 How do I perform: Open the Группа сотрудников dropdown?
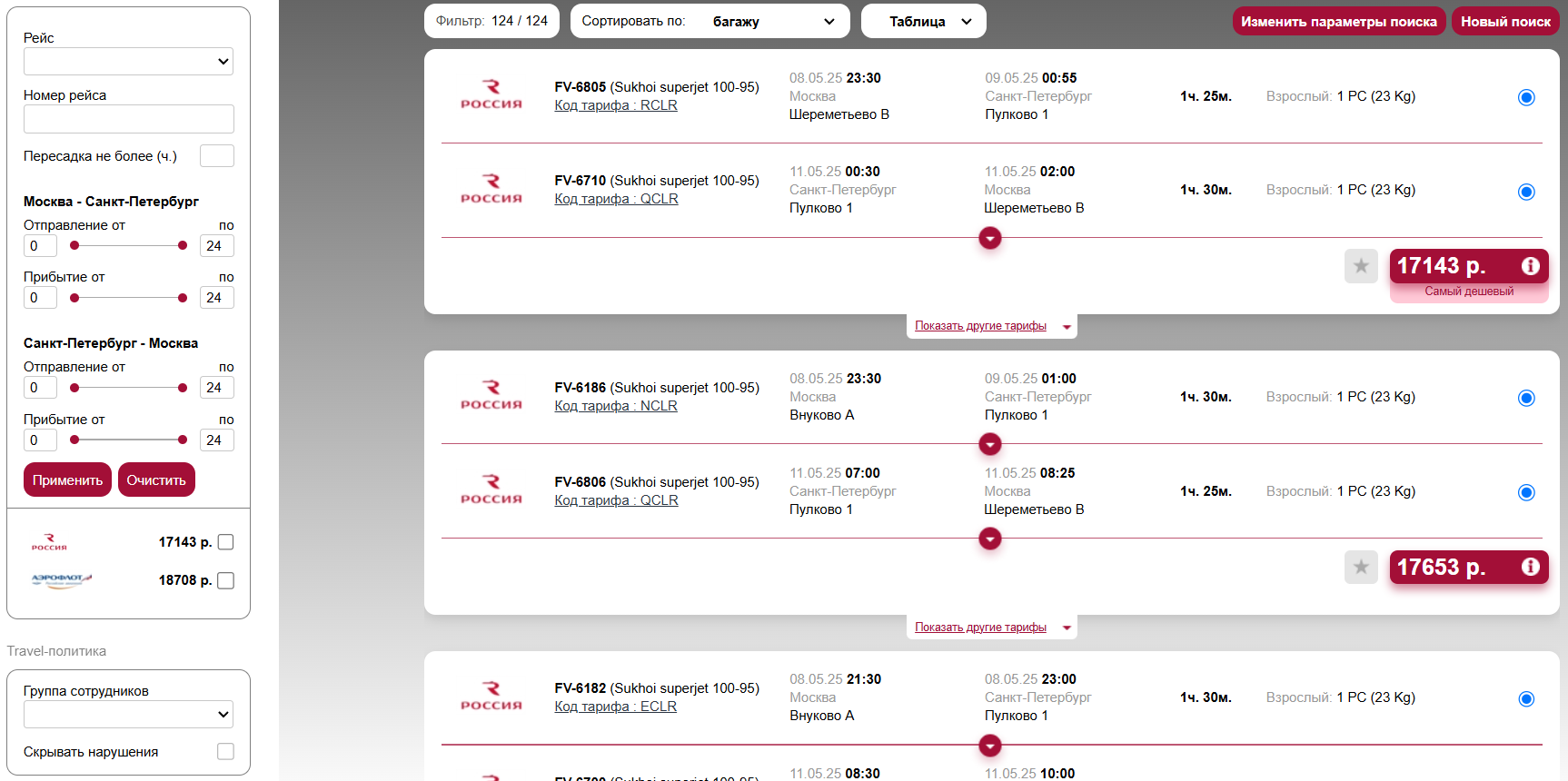click(x=128, y=714)
